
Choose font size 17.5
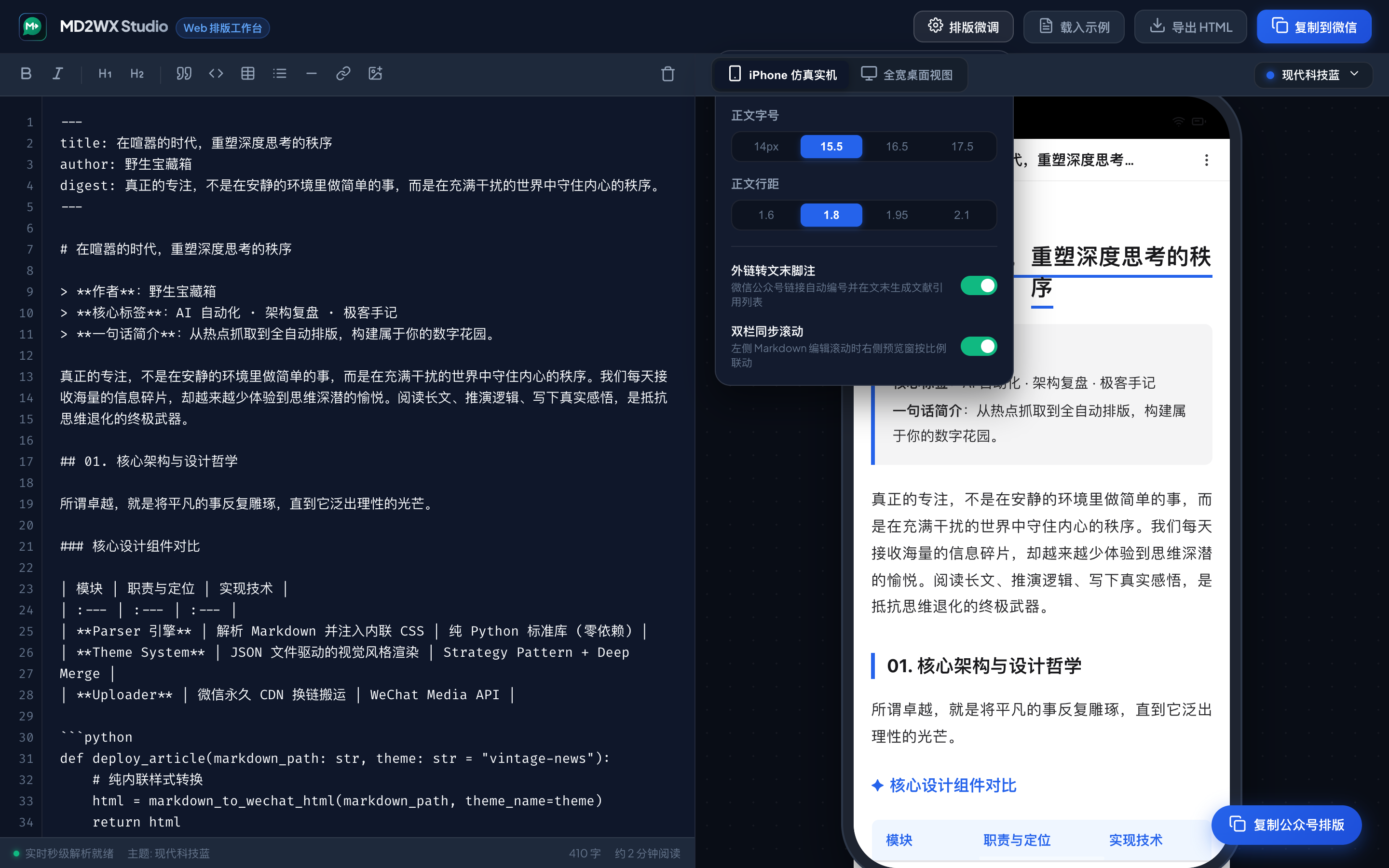[x=962, y=147]
